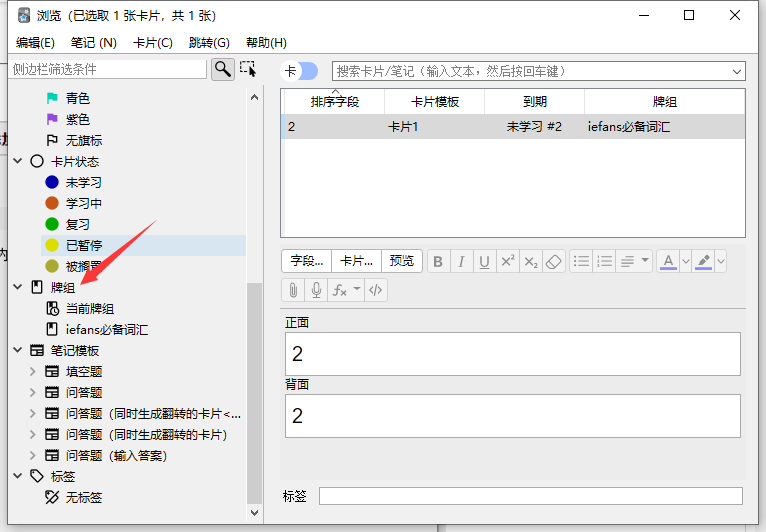Open the HTML editor code icon

click(x=375, y=290)
